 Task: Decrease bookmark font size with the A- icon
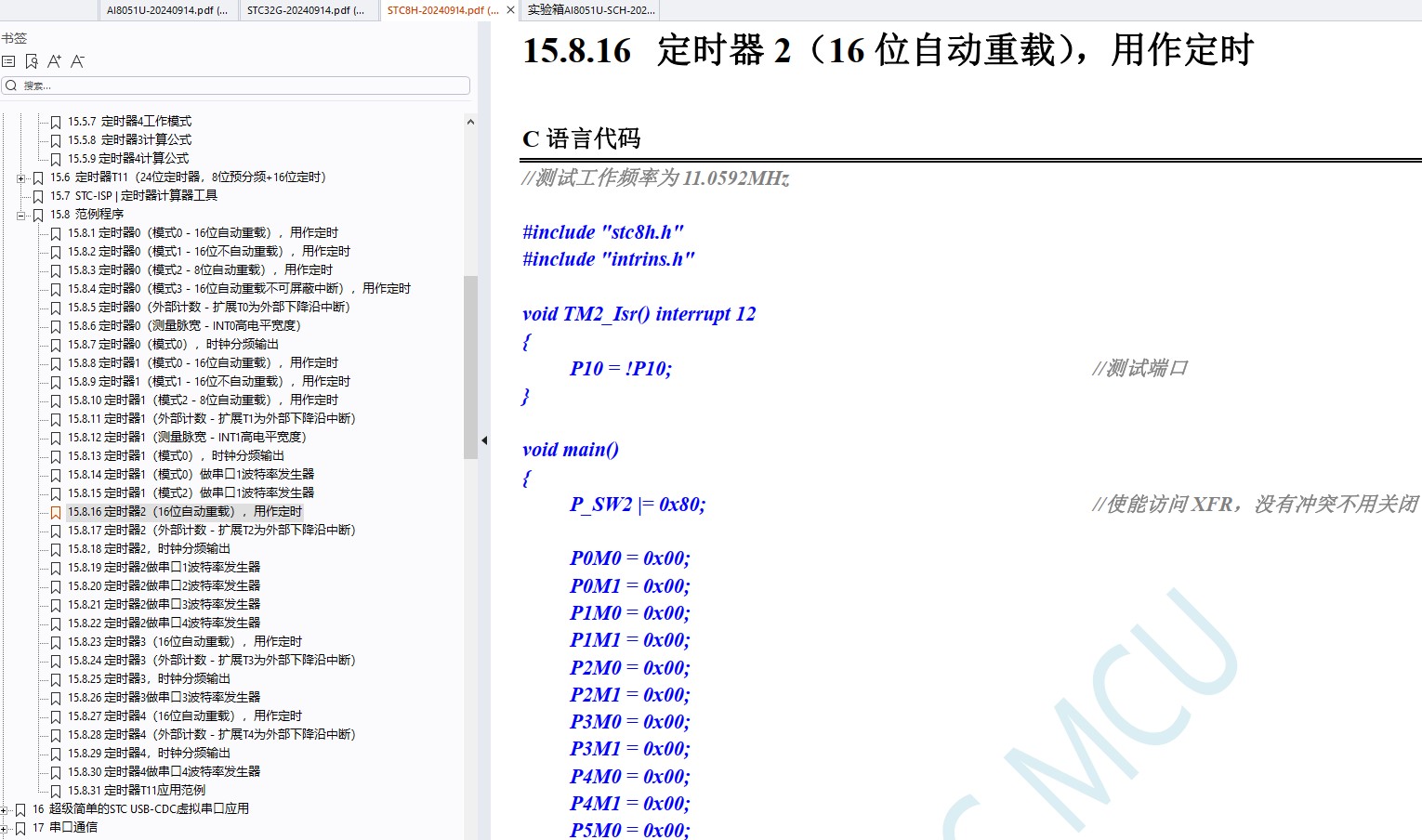tap(77, 61)
